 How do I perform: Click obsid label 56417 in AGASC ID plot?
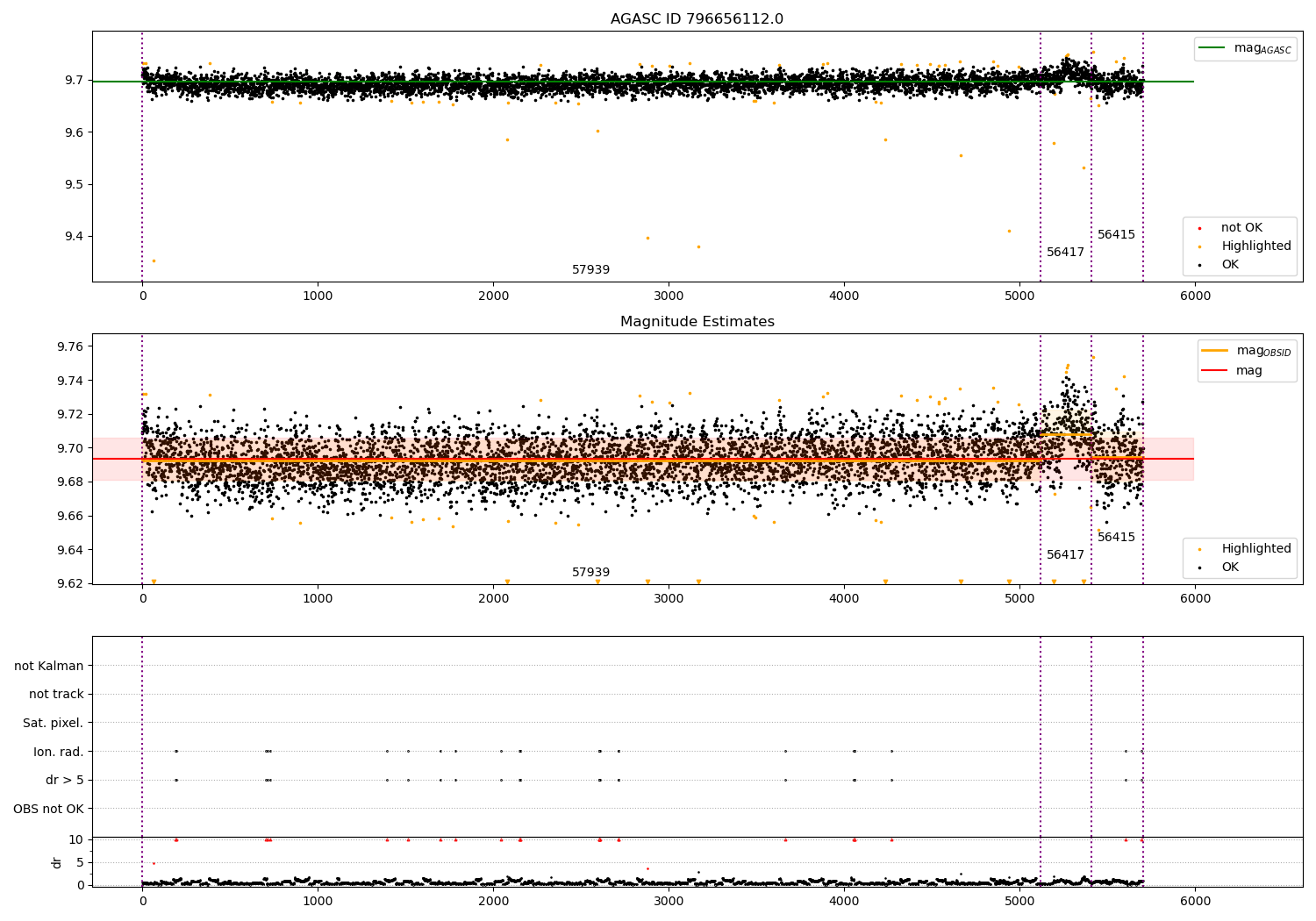pos(1065,253)
